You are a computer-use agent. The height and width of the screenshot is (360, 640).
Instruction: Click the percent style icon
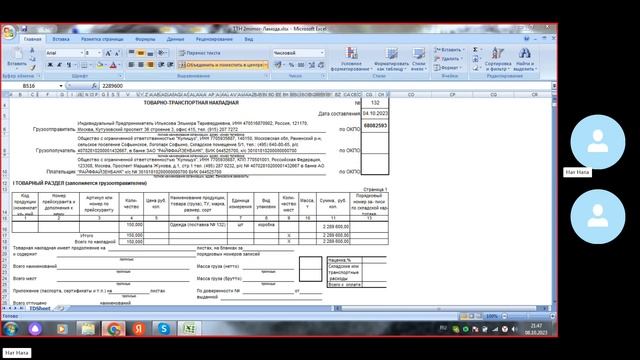[x=291, y=65]
